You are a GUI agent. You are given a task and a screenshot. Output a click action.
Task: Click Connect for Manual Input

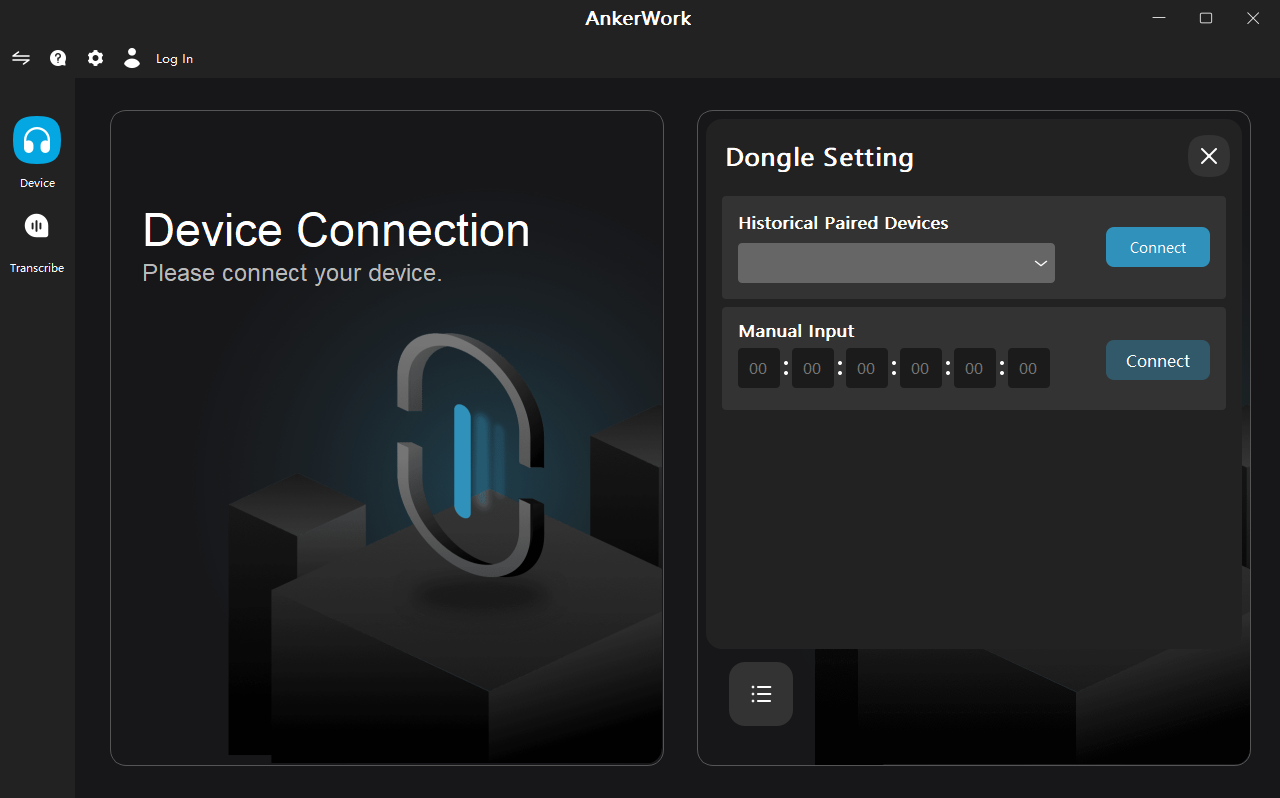point(1158,360)
